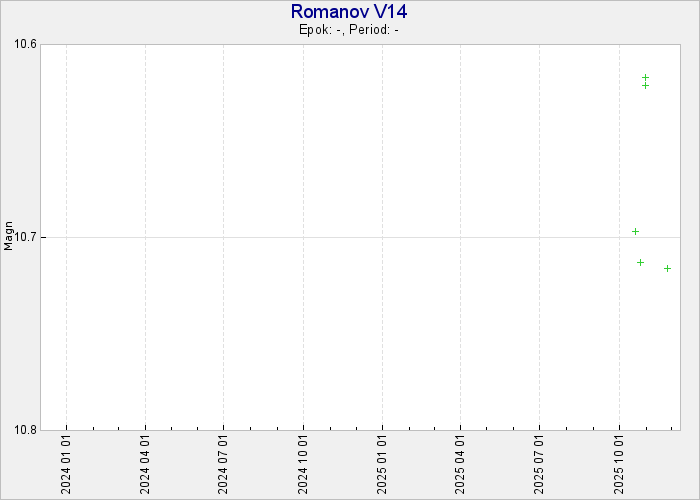Select the 2024 07 01 date label

point(223,465)
